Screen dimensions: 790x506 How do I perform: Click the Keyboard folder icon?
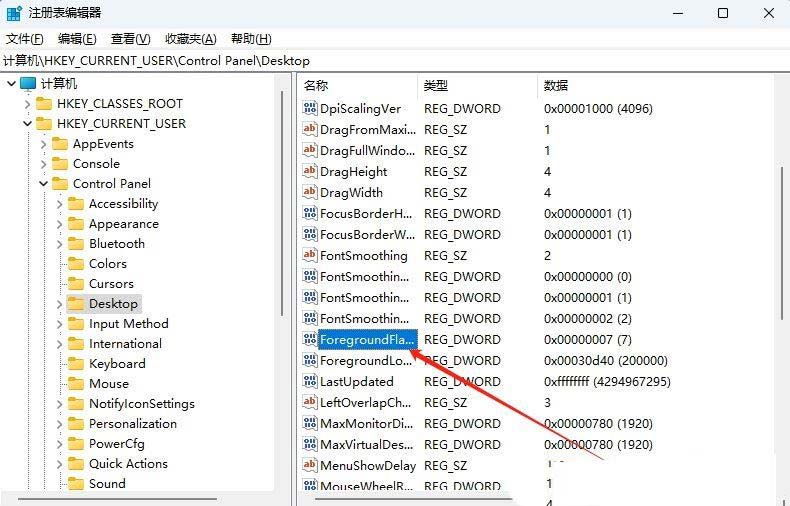tap(76, 364)
